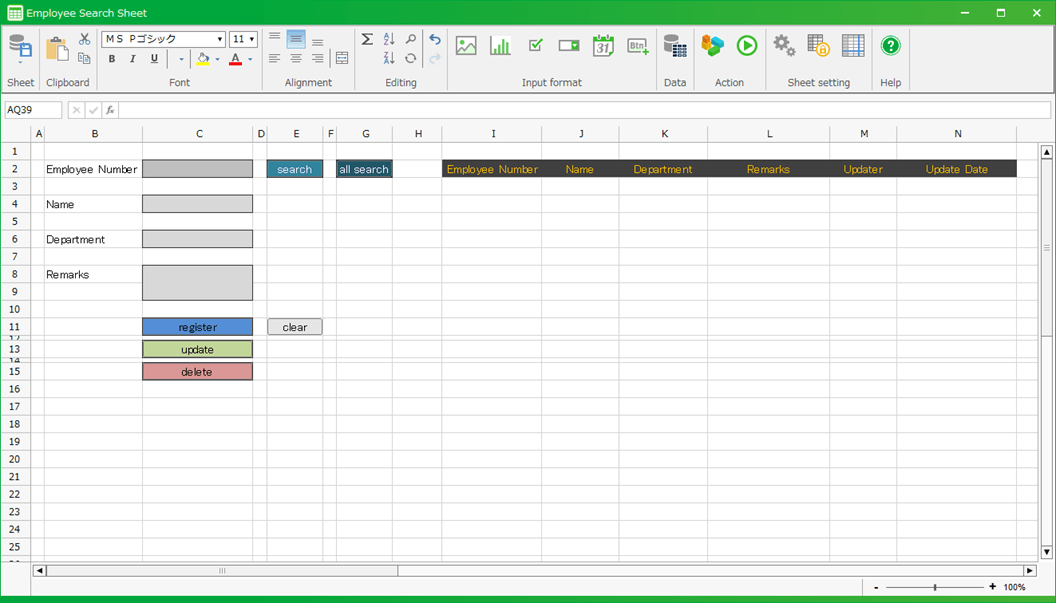1056x603 pixels.
Task: Click the vertical scrollbar down arrow
Action: pyautogui.click(x=1047, y=552)
